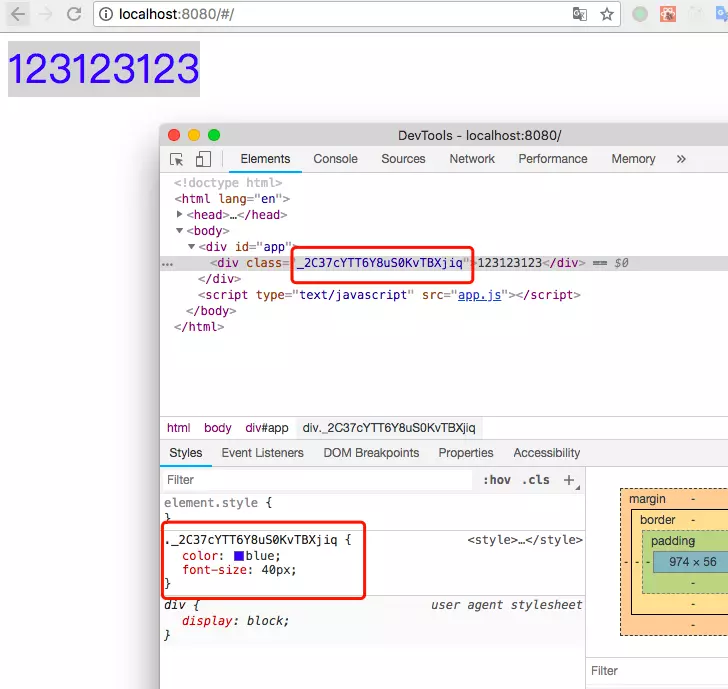Switch to the Console tab

click(x=335, y=159)
